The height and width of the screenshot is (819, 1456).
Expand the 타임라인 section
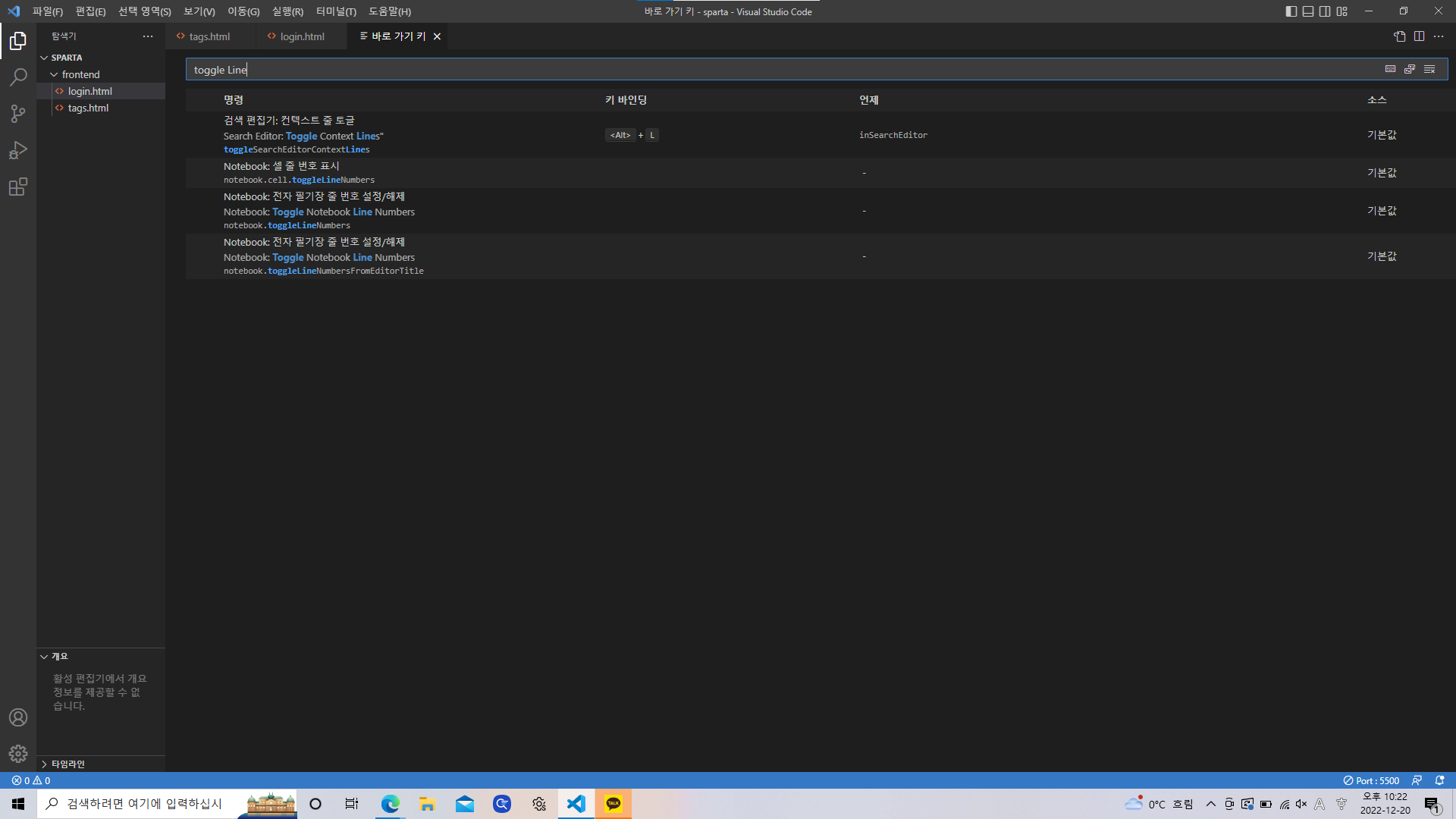(x=101, y=764)
